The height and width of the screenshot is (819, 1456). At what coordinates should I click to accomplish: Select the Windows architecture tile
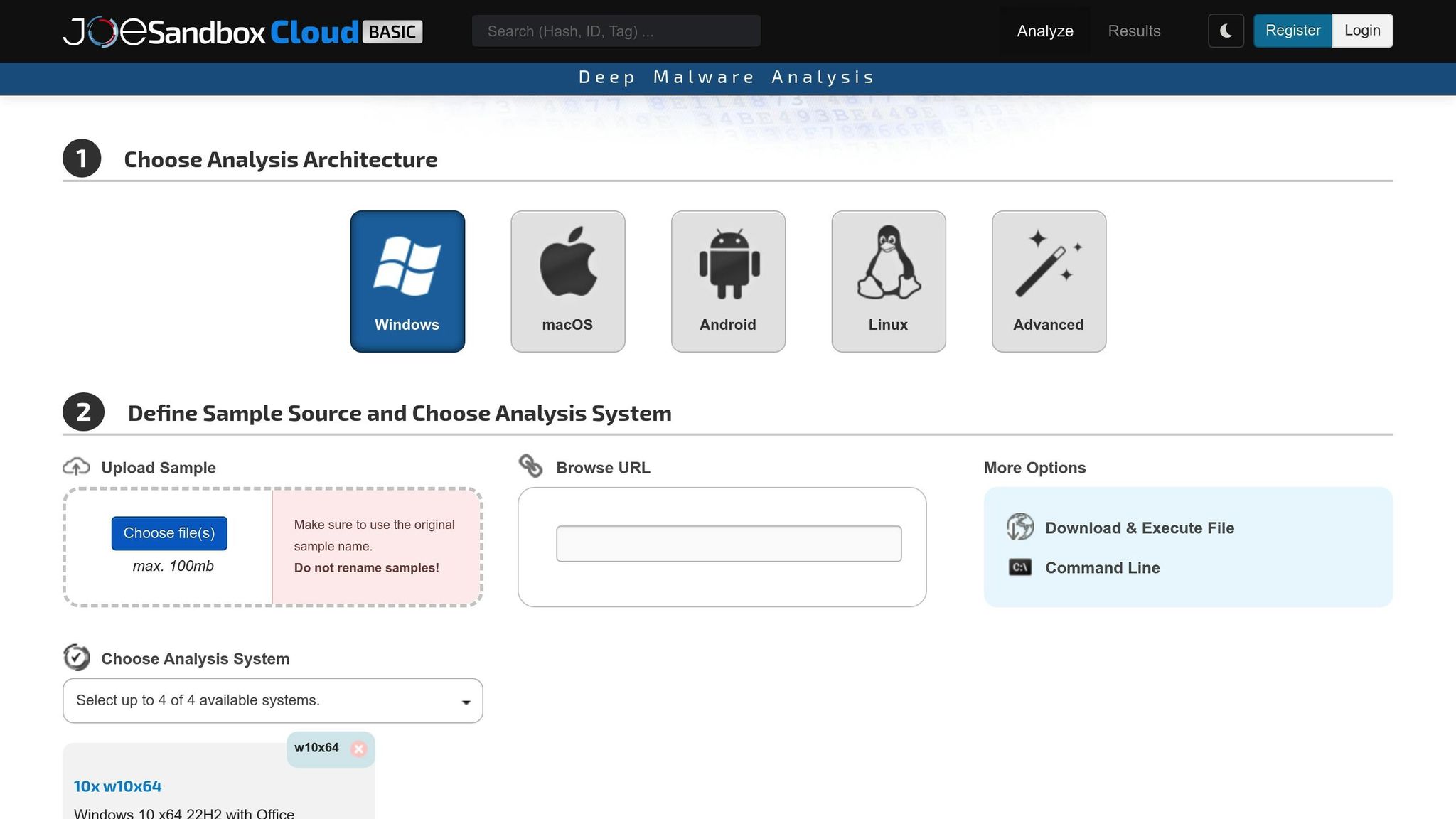pos(407,281)
